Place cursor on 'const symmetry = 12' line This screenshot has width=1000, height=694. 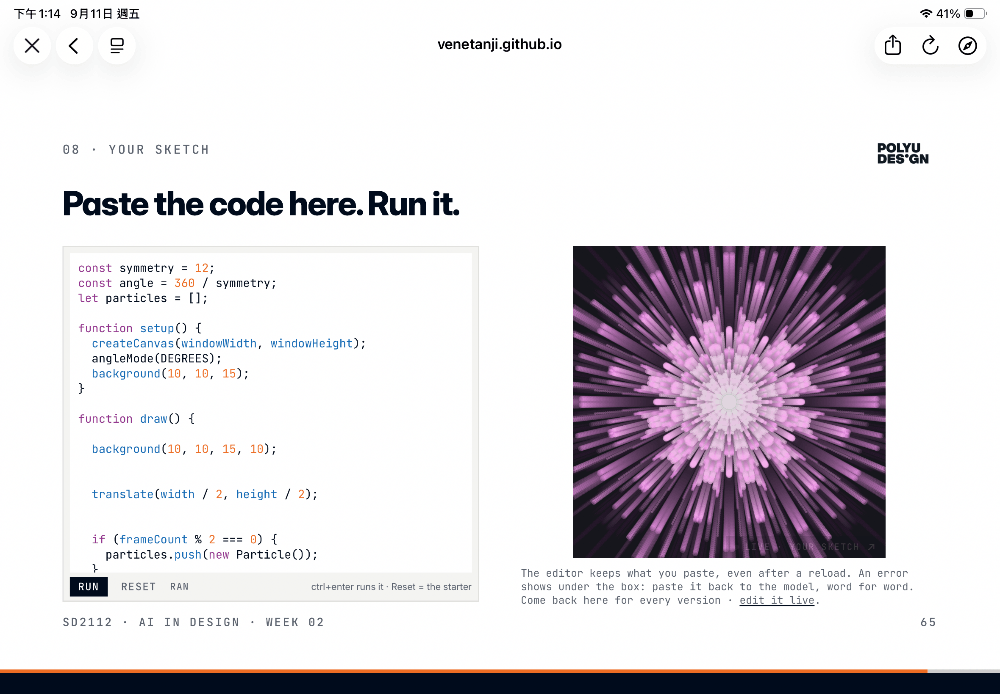tap(146, 268)
